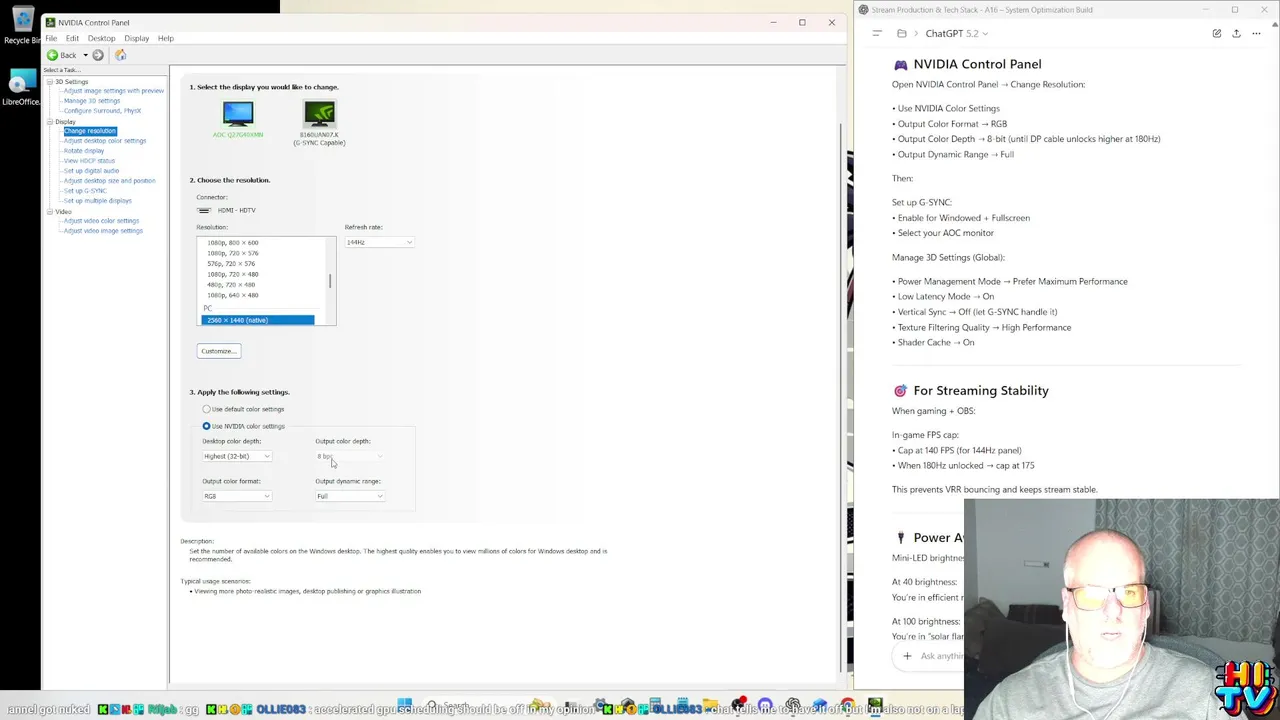Select Use NVIDIA color settings radio
The image size is (1280, 720).
[x=206, y=426]
